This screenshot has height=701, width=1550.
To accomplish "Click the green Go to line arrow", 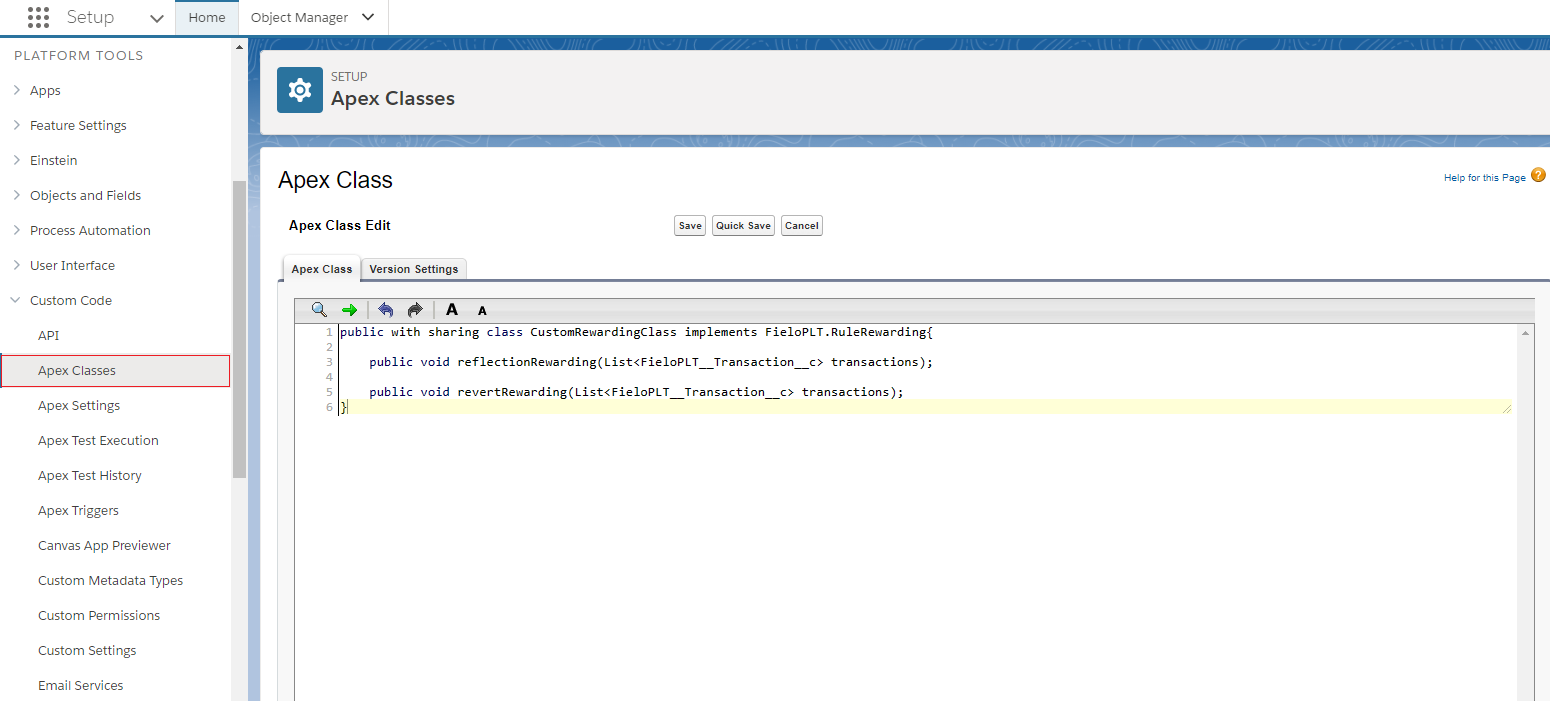I will coord(349,310).
